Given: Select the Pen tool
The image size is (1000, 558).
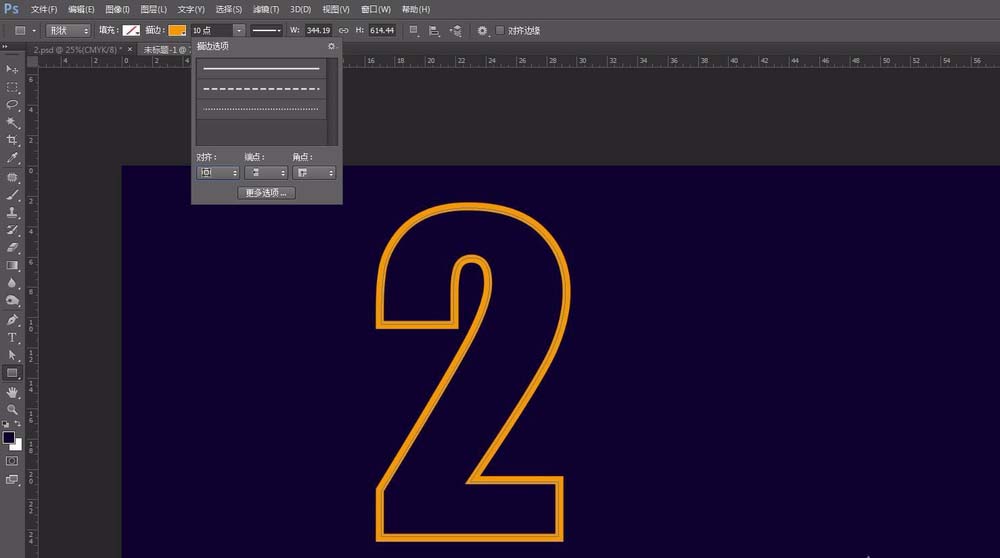Looking at the screenshot, I should [12, 319].
